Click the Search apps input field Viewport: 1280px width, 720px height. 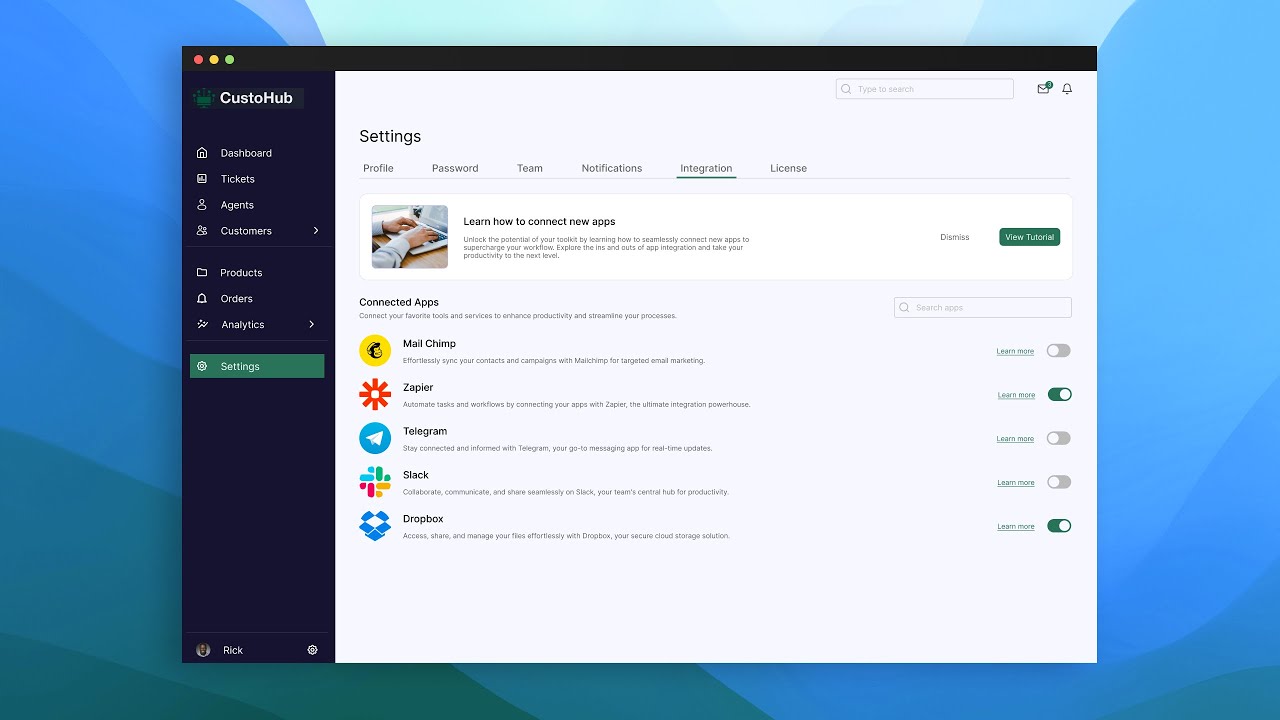tap(983, 308)
